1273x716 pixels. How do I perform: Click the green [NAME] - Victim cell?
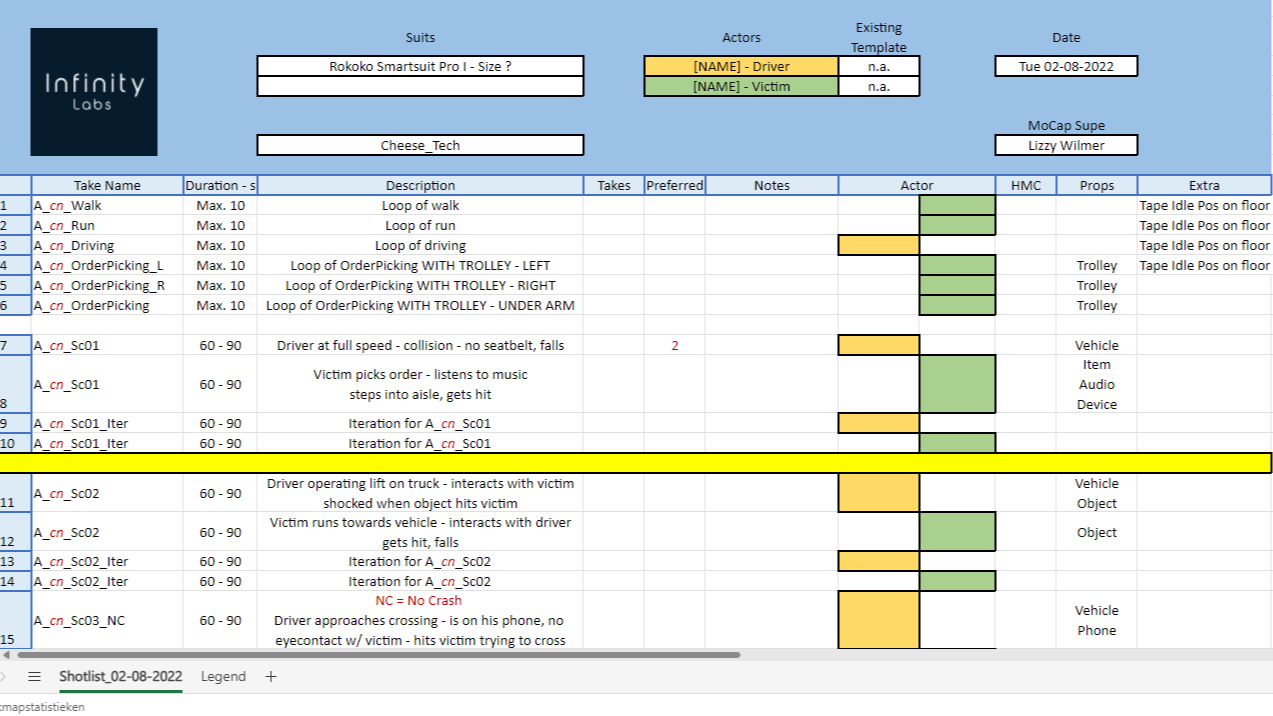pos(741,86)
